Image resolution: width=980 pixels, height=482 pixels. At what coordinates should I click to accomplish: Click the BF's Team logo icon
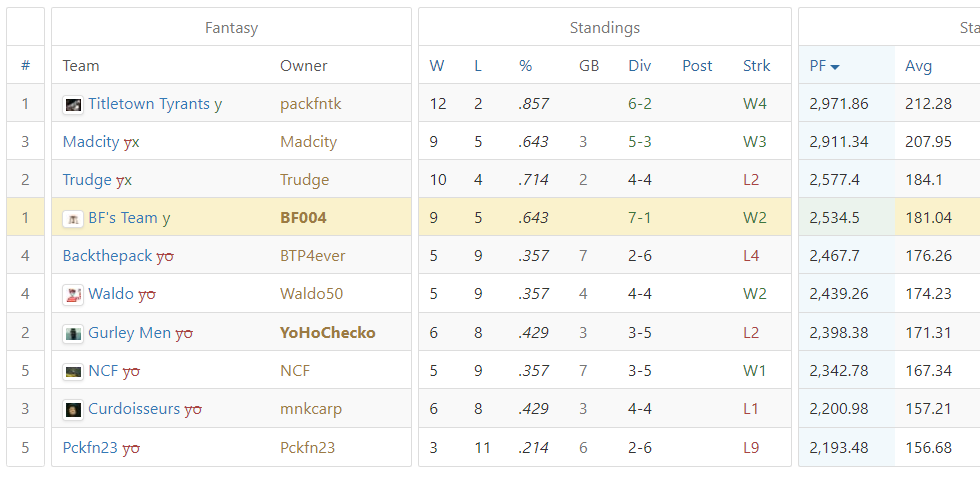point(73,219)
